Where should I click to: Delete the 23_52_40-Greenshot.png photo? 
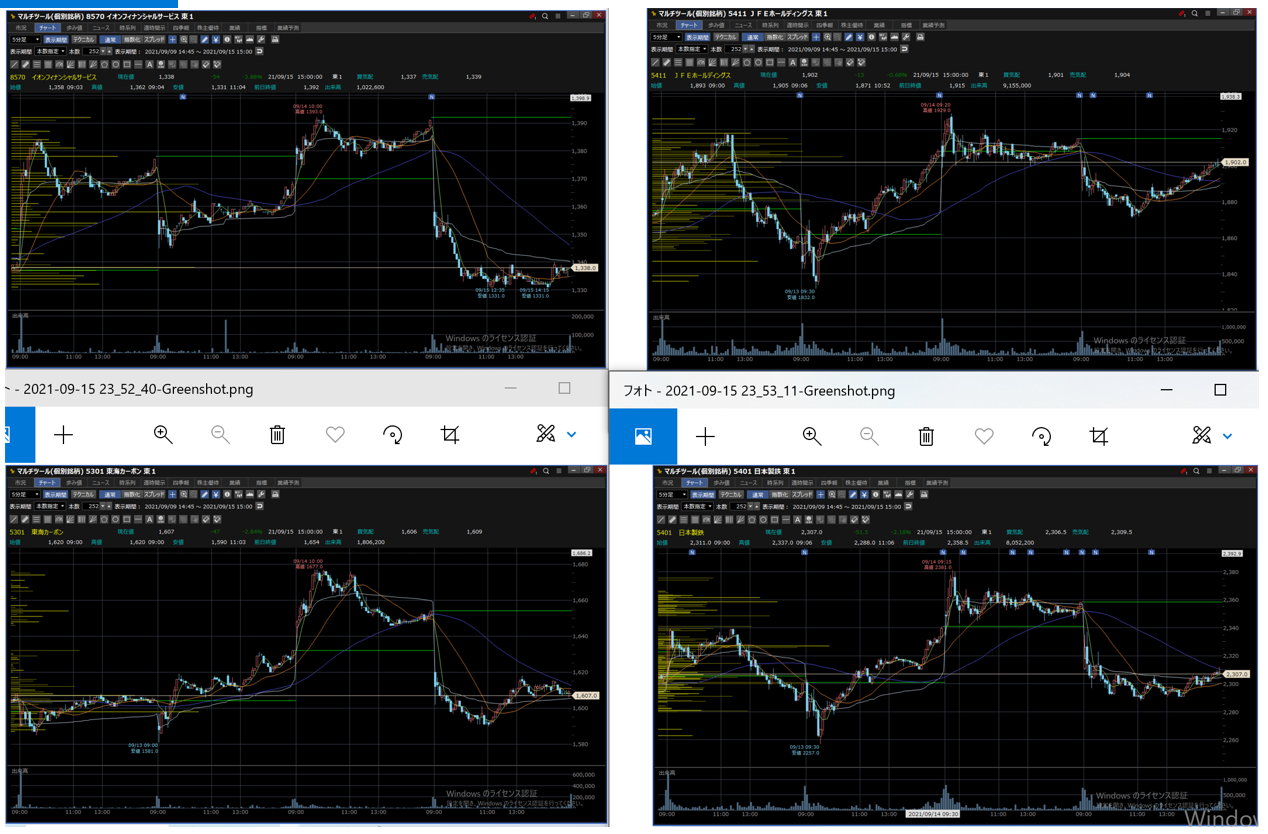[277, 434]
